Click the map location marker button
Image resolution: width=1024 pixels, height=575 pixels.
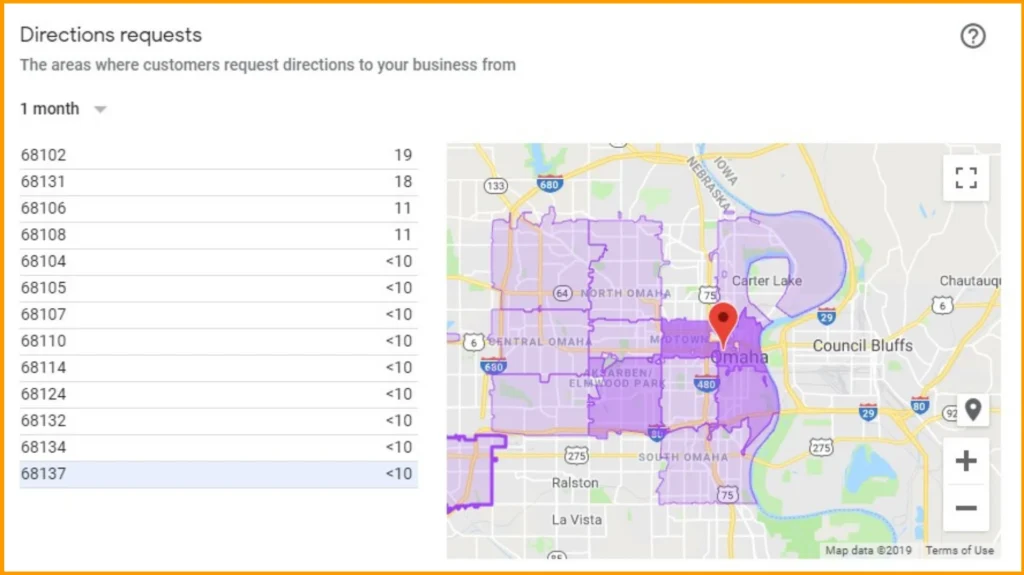click(x=972, y=409)
